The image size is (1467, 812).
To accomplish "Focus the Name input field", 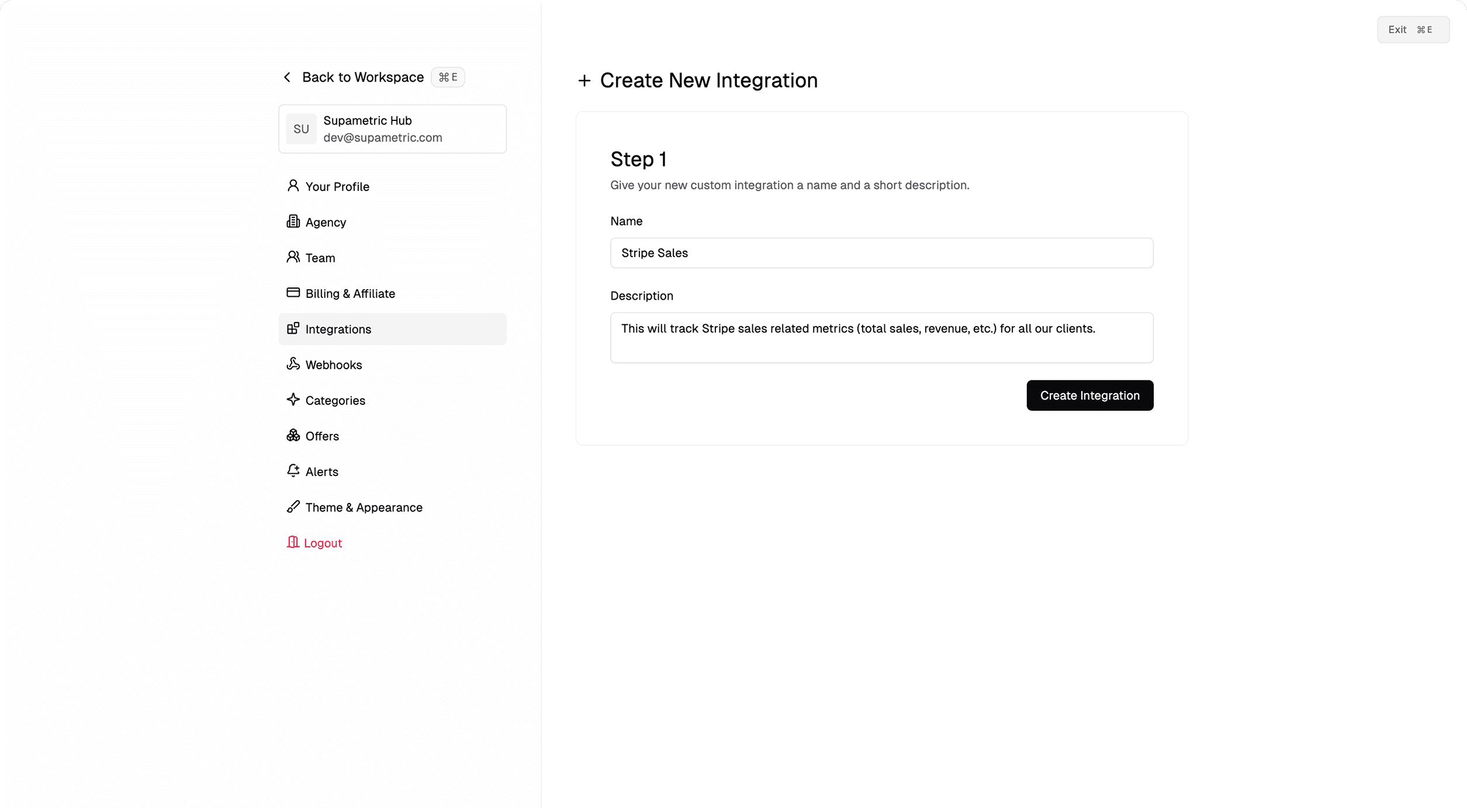I will 881,253.
